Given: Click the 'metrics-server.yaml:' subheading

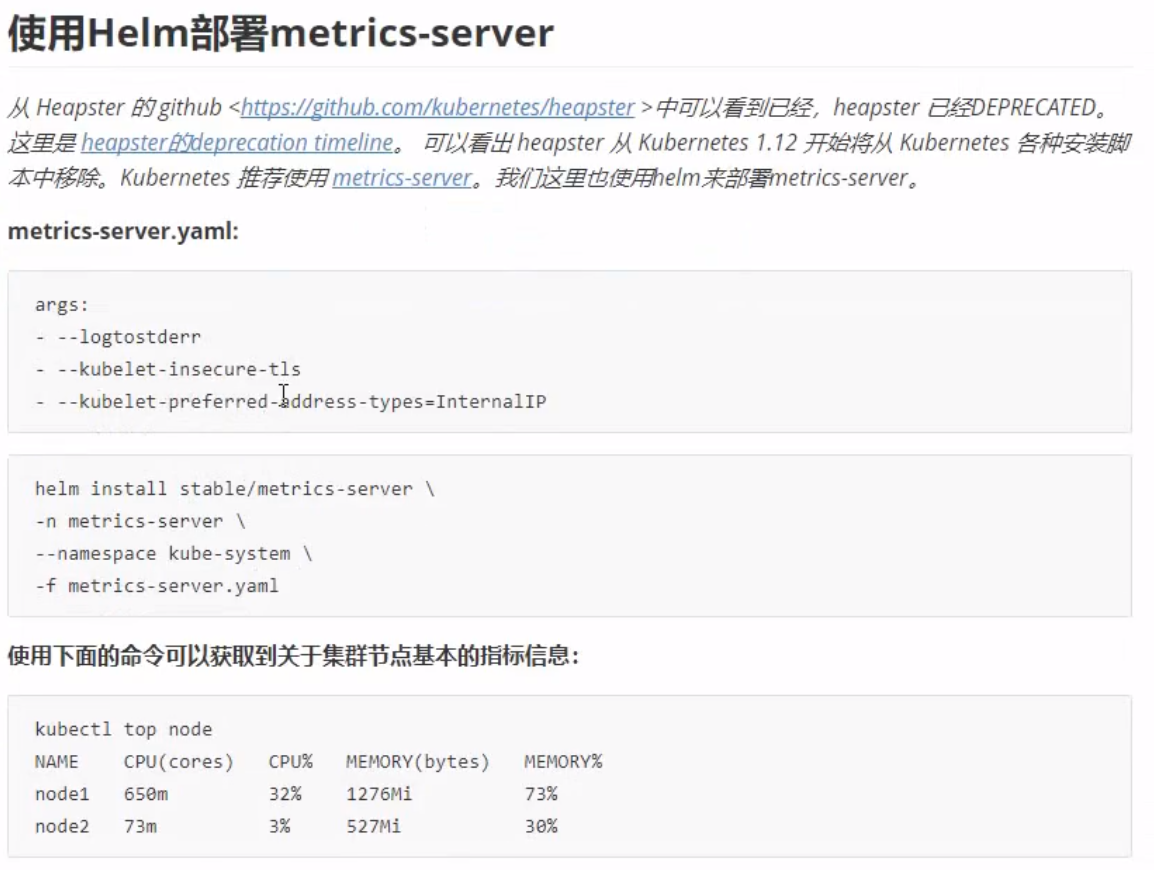Looking at the screenshot, I should pyautogui.click(x=123, y=231).
